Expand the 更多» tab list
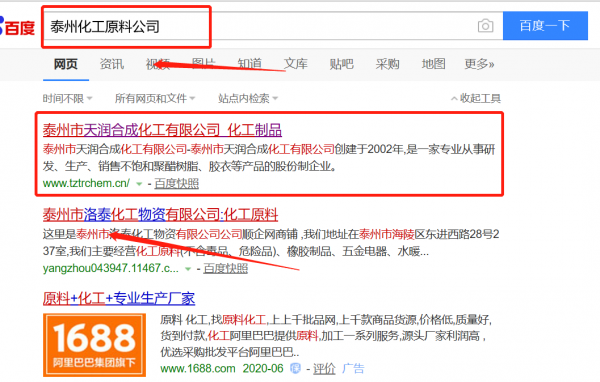Image resolution: width=600 pixels, height=382 pixels. coord(479,64)
